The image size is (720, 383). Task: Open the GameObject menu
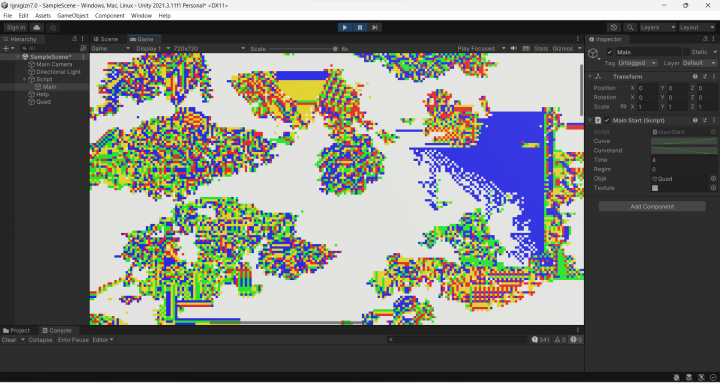pos(73,16)
